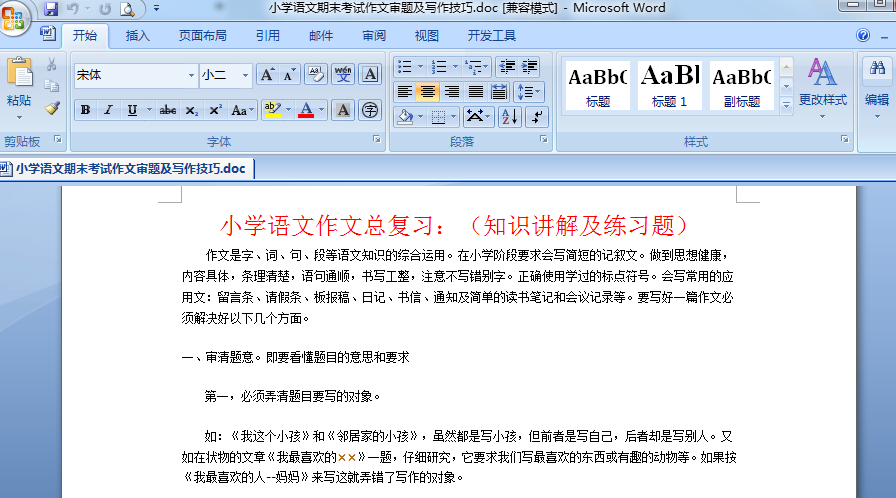Center align text

427,92
